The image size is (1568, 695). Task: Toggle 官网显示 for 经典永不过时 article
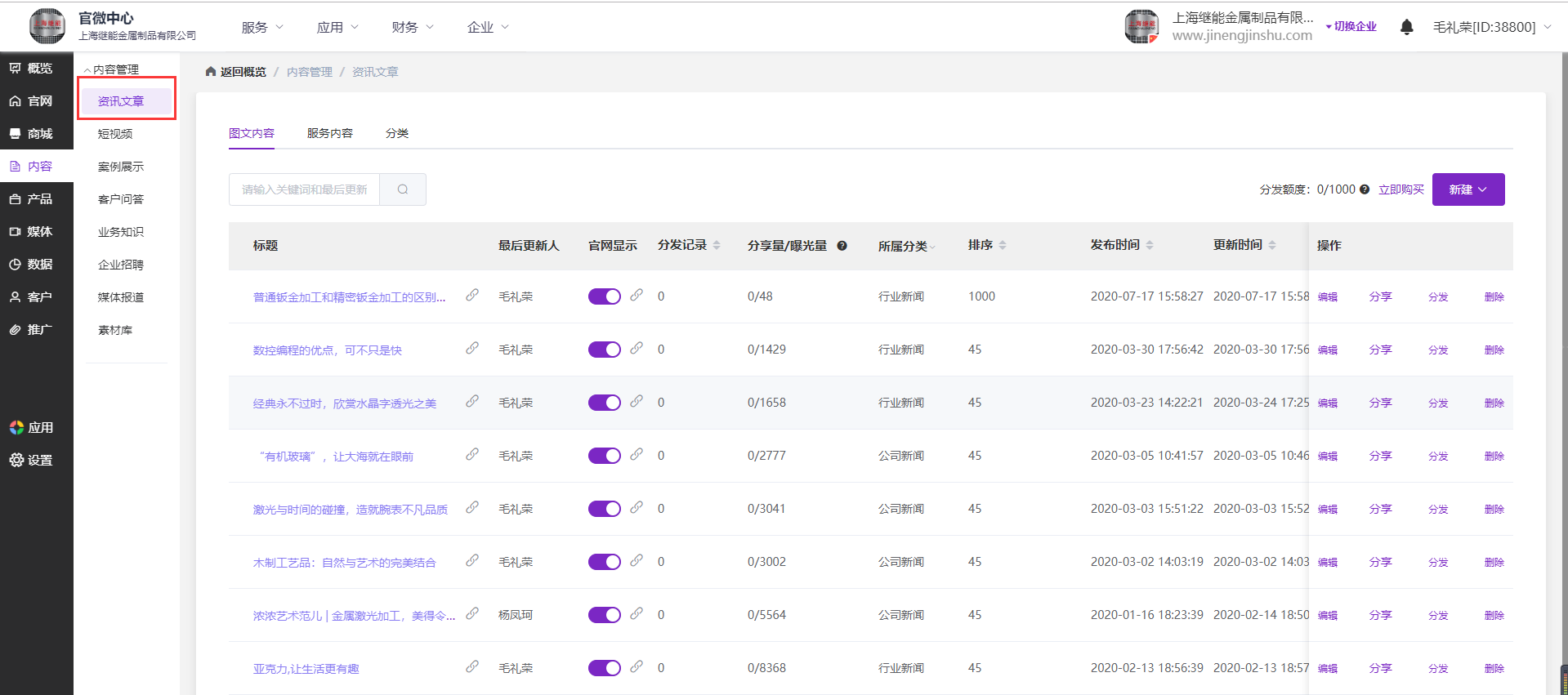[x=605, y=403]
